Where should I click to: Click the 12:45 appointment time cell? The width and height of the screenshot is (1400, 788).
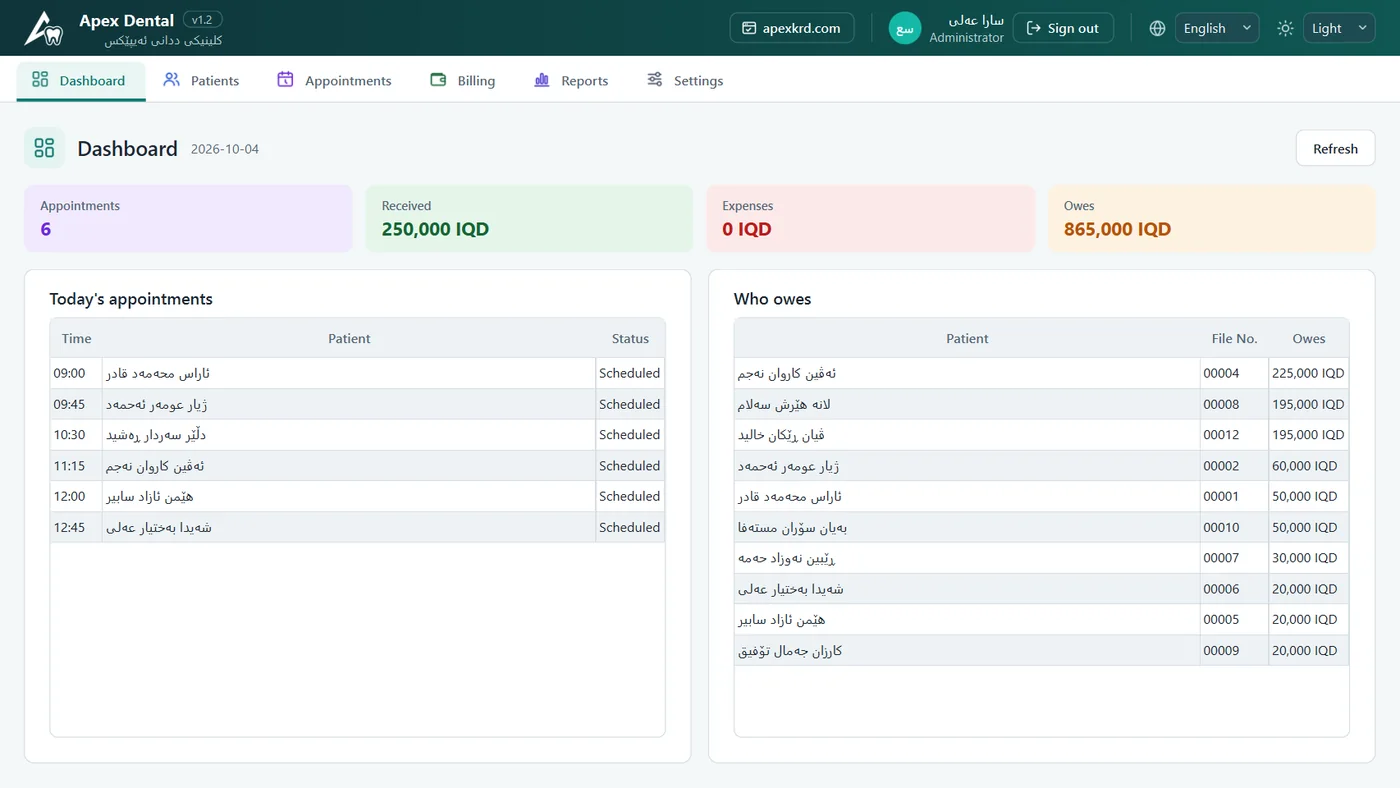(76, 527)
